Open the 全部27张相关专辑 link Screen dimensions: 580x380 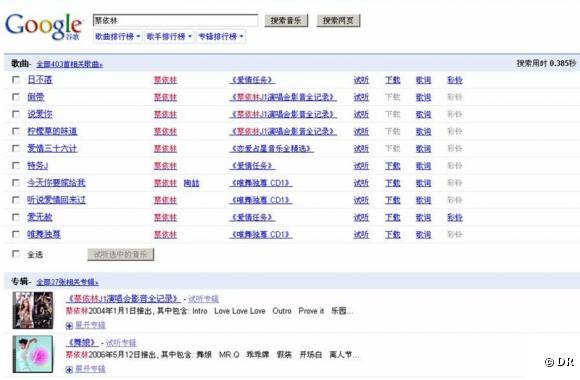pyautogui.click(x=67, y=282)
